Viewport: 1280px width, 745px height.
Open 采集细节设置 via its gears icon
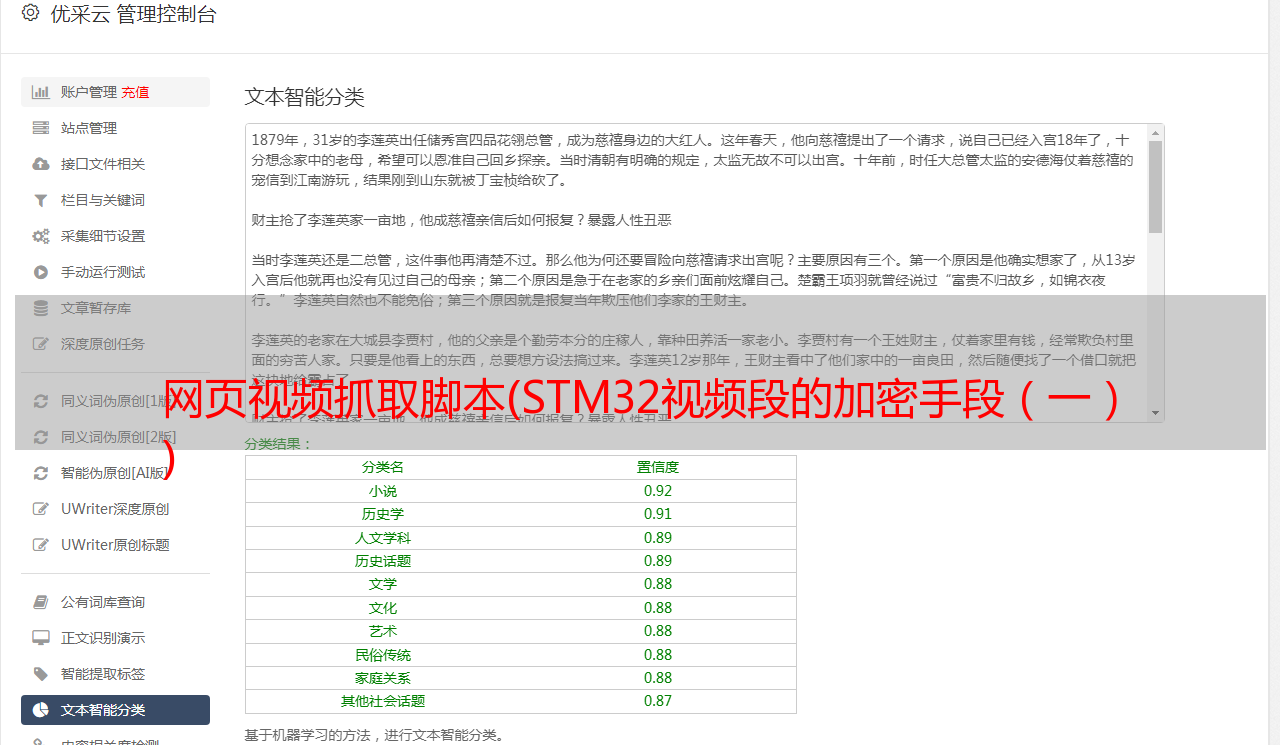(41, 236)
